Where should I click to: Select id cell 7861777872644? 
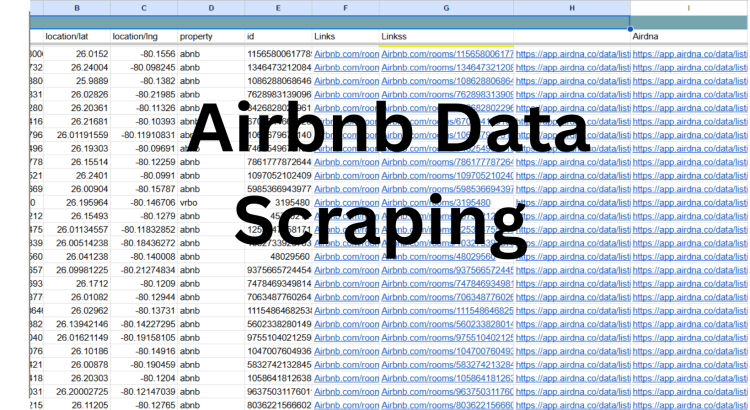point(278,162)
